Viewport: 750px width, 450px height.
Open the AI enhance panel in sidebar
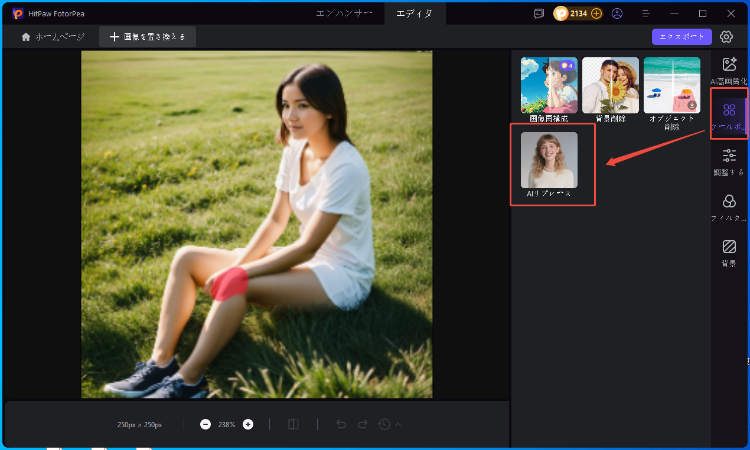729,68
